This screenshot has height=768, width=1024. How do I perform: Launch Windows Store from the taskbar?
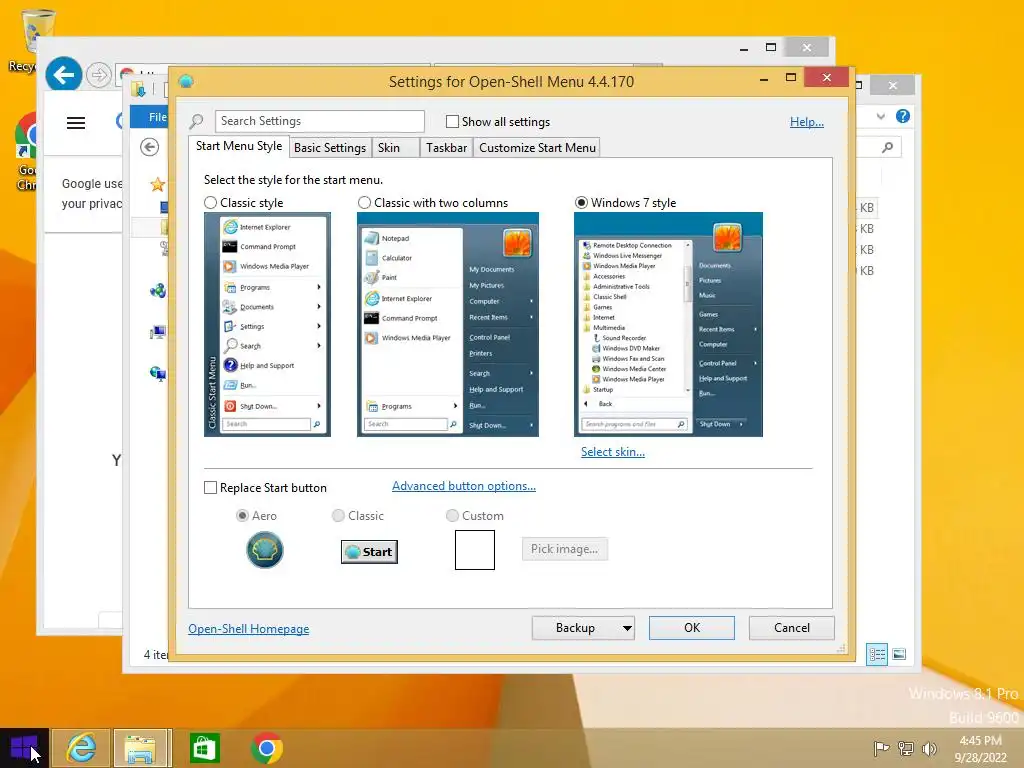[x=204, y=748]
